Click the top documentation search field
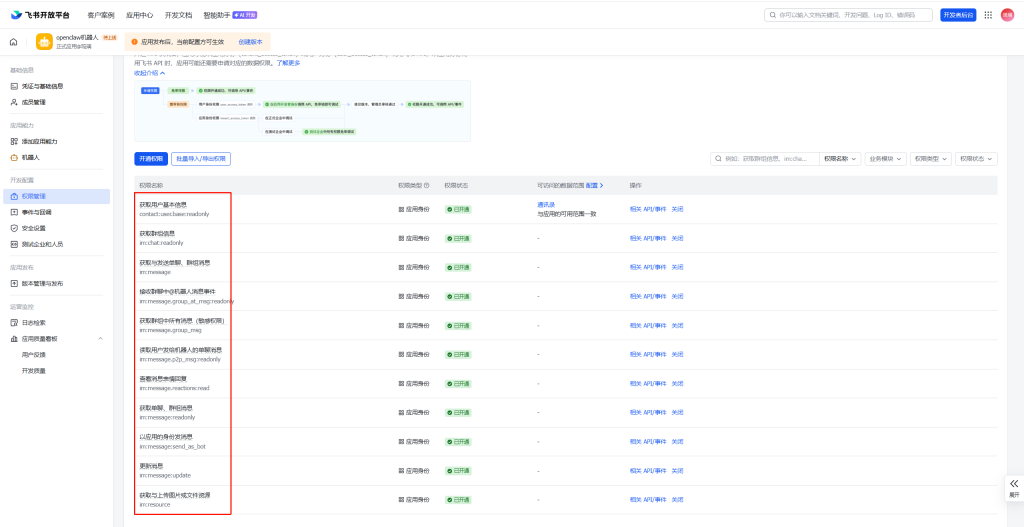This screenshot has width=1024, height=527. (848, 15)
